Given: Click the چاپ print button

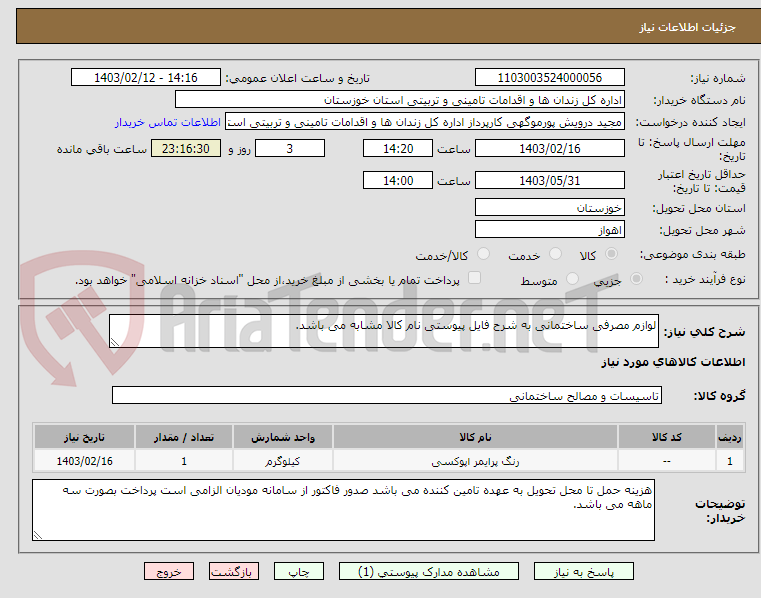Looking at the screenshot, I should pyautogui.click(x=299, y=571).
